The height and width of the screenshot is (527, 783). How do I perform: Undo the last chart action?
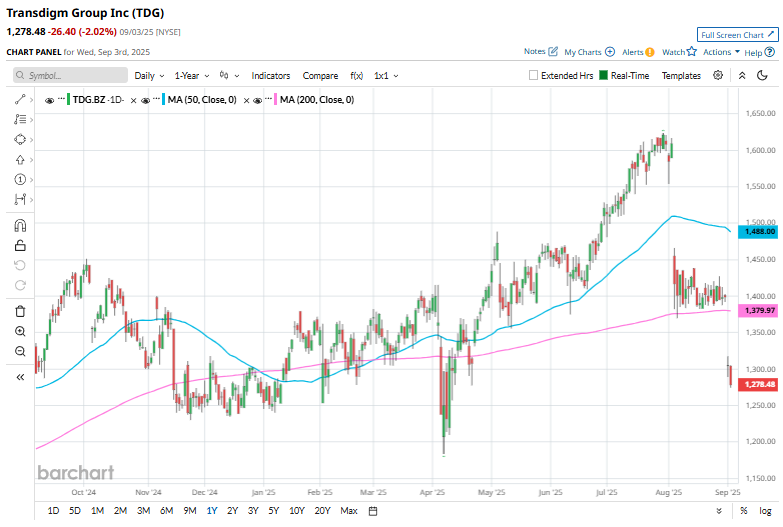click(x=20, y=265)
